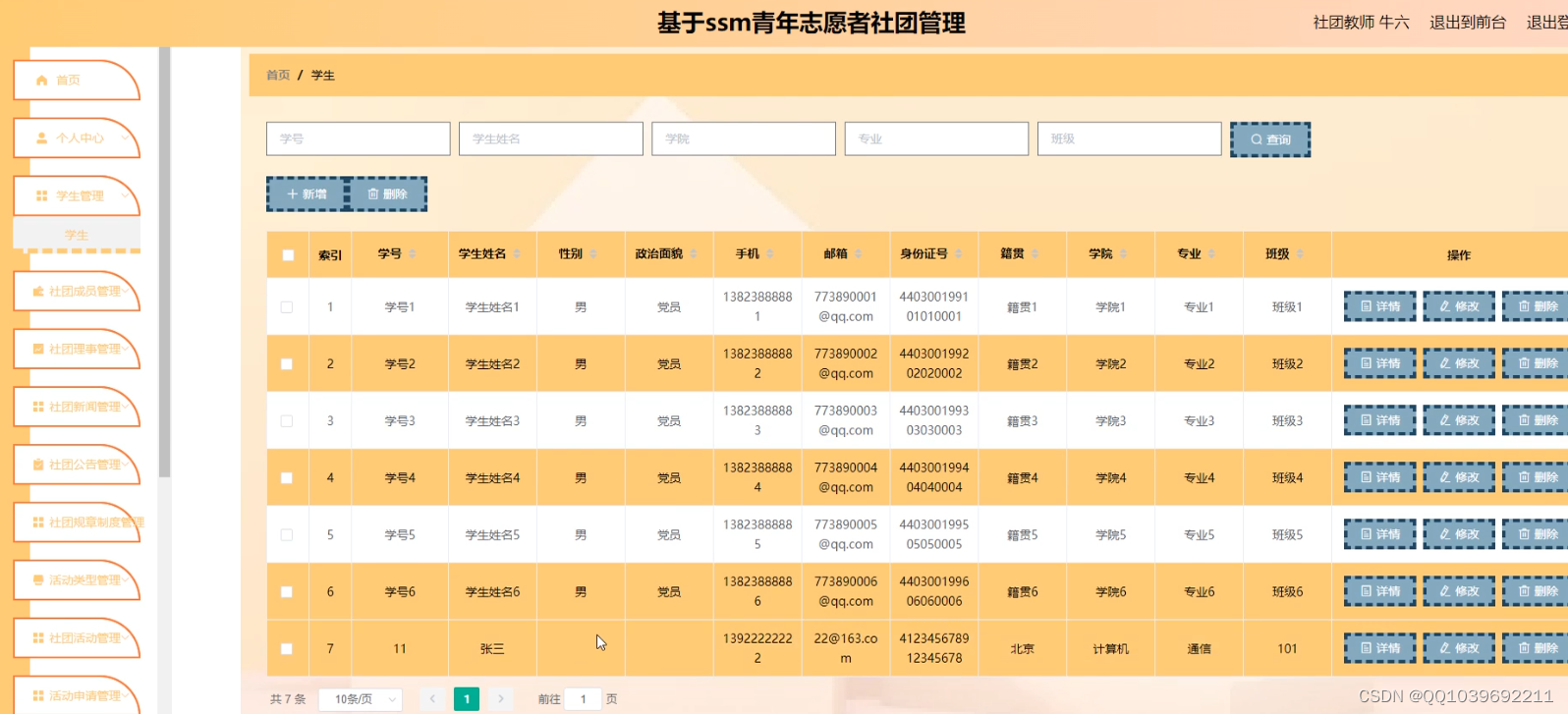Click the 查询 search button
This screenshot has width=1568, height=714.
coord(1270,139)
